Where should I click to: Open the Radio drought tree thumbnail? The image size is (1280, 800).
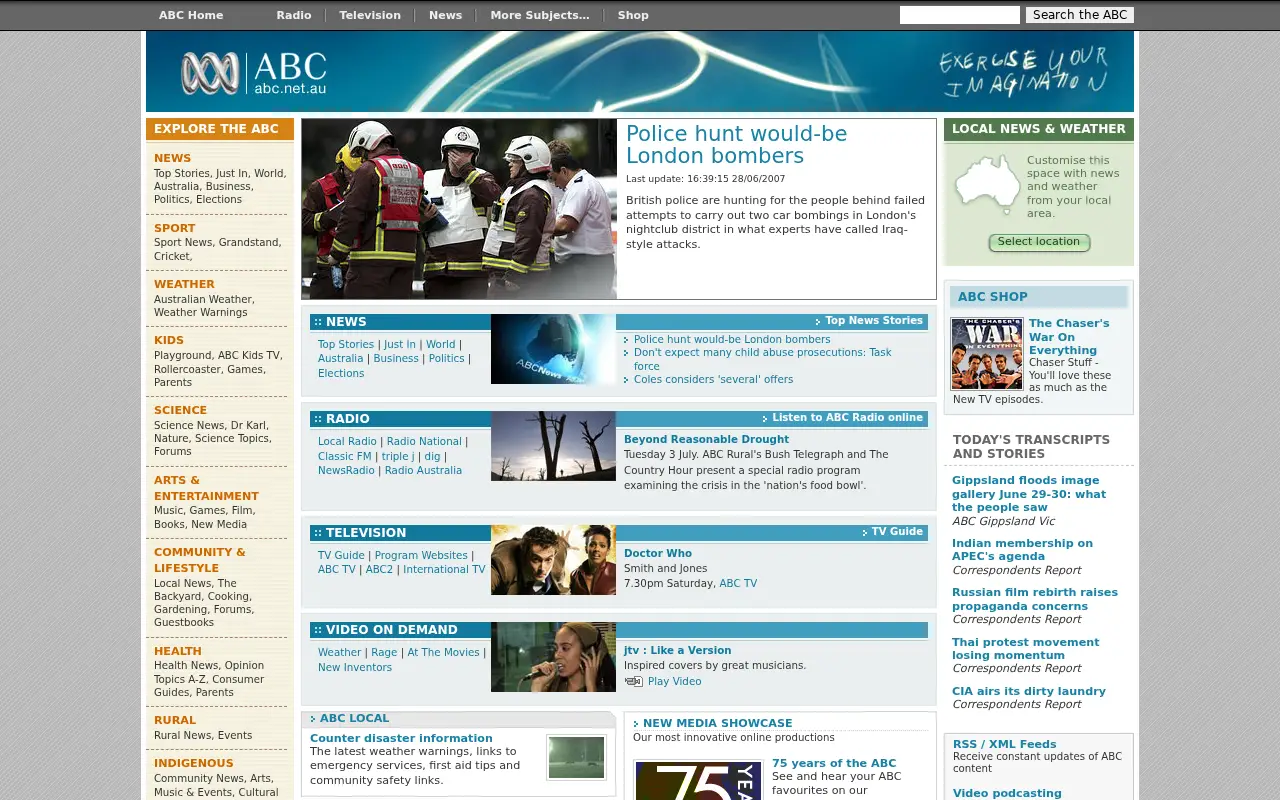point(553,446)
